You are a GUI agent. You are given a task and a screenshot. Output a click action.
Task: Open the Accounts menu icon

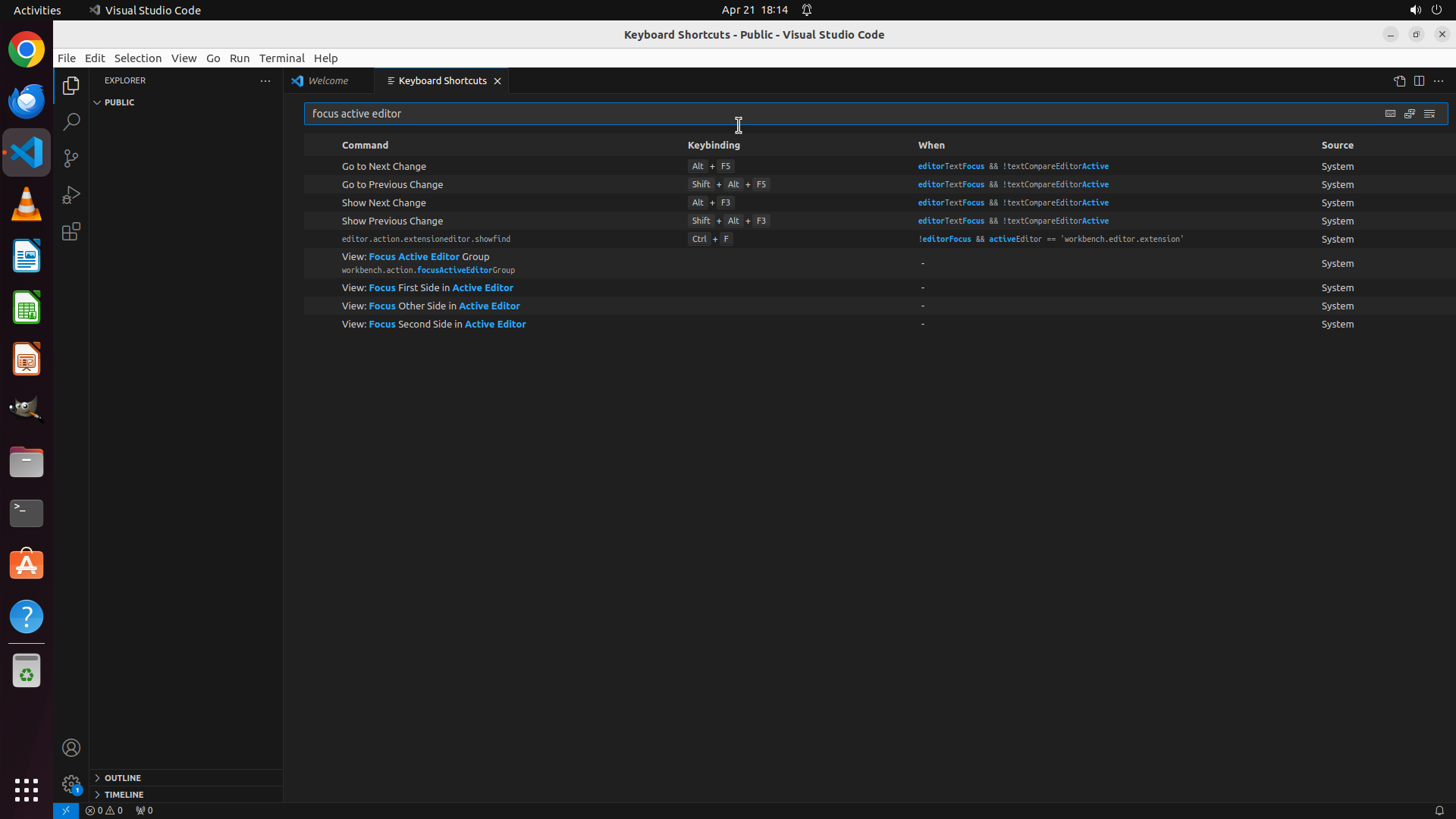point(71,748)
